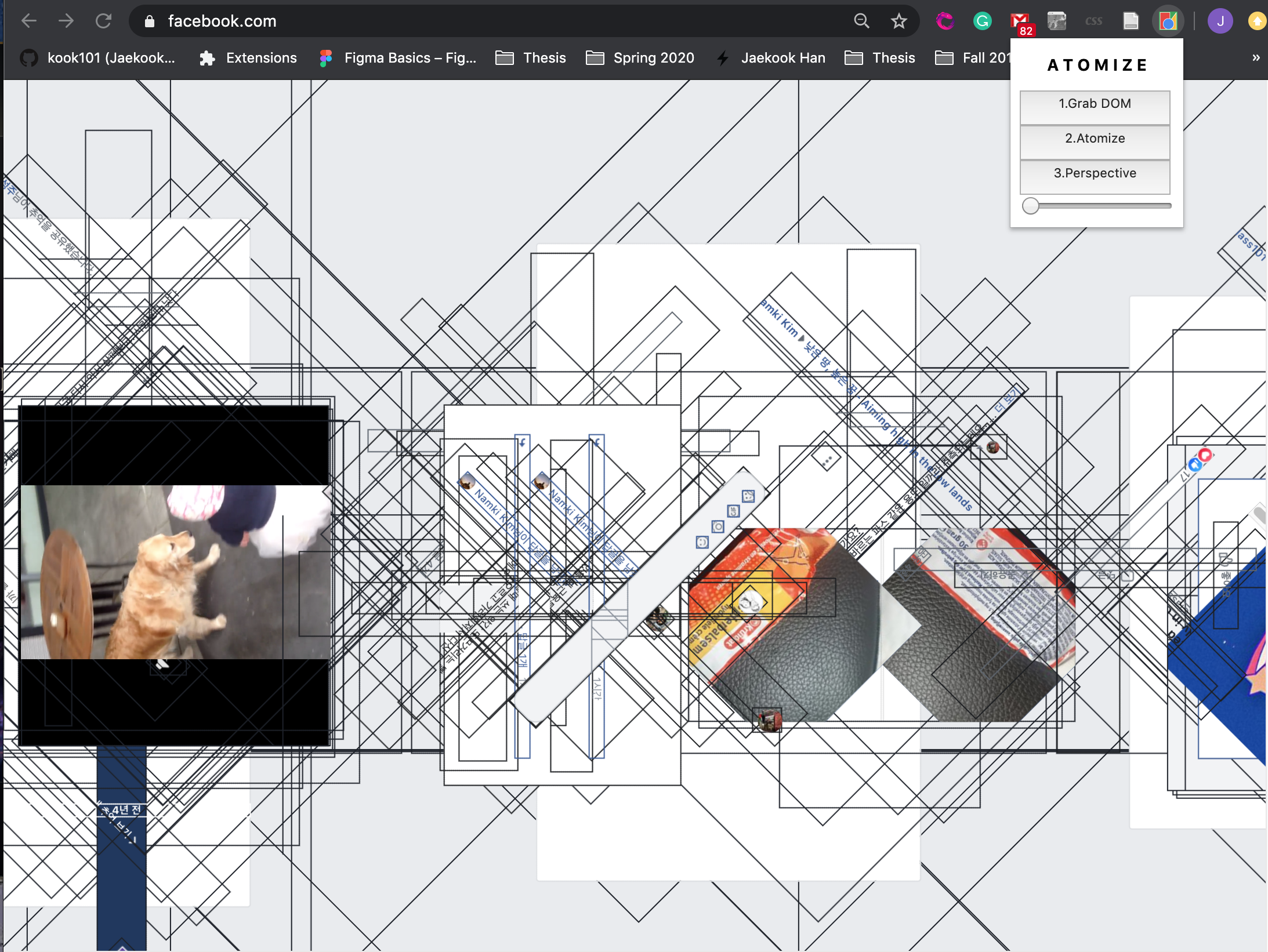This screenshot has width=1268, height=952.
Task: Click the Atomize extension icon in toolbar
Action: tap(1168, 21)
